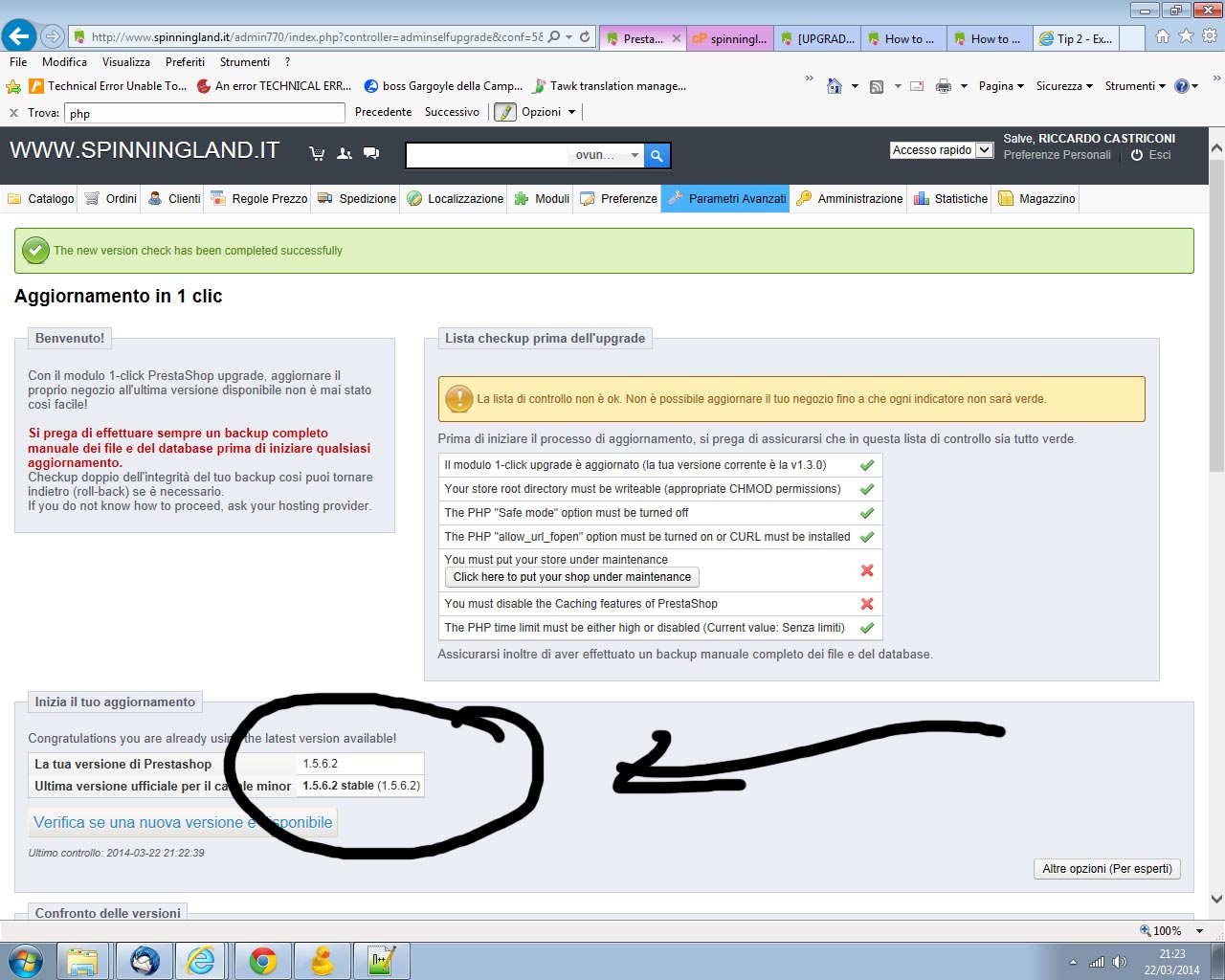The width and height of the screenshot is (1225, 980).
Task: Open the Moduli admin tab
Action: (542, 198)
